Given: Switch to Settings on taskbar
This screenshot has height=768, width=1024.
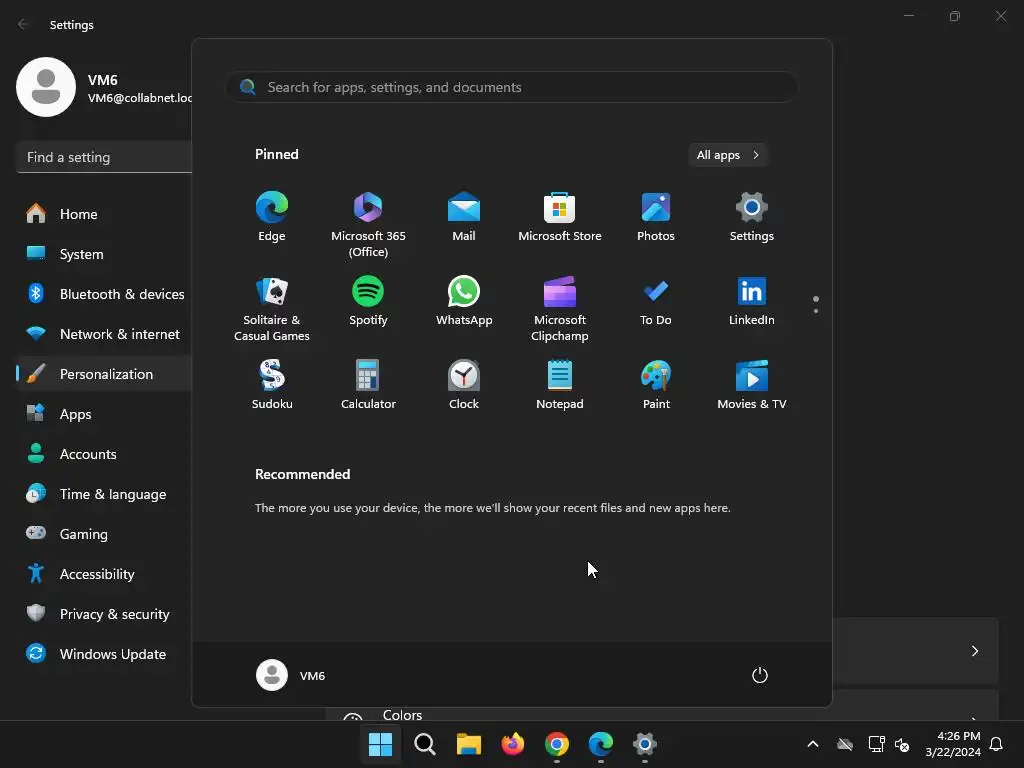Looking at the screenshot, I should (645, 744).
